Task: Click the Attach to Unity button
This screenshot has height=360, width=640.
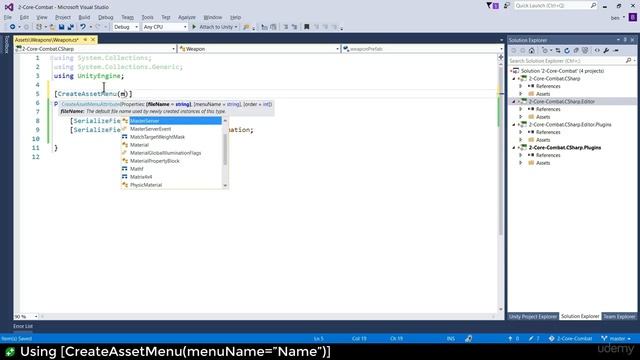Action: 215,27
